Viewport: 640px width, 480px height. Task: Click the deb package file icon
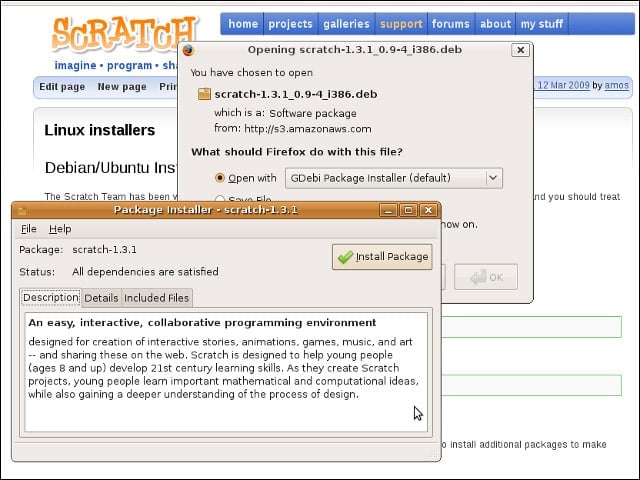pyautogui.click(x=204, y=94)
